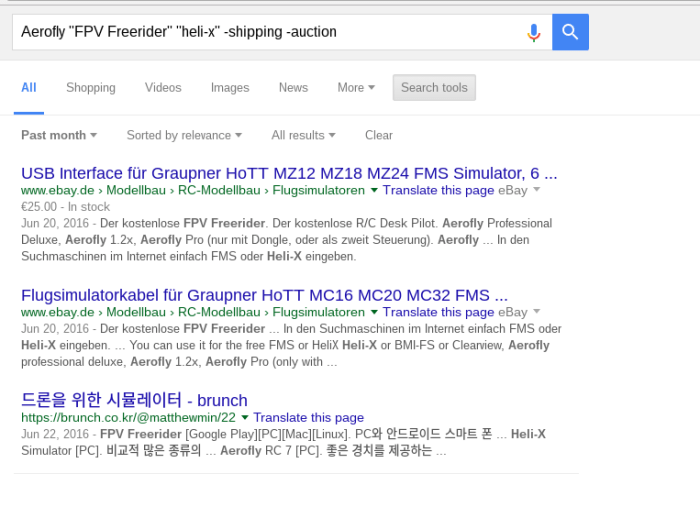Open the Sorted by relevance dropdown

[184, 135]
